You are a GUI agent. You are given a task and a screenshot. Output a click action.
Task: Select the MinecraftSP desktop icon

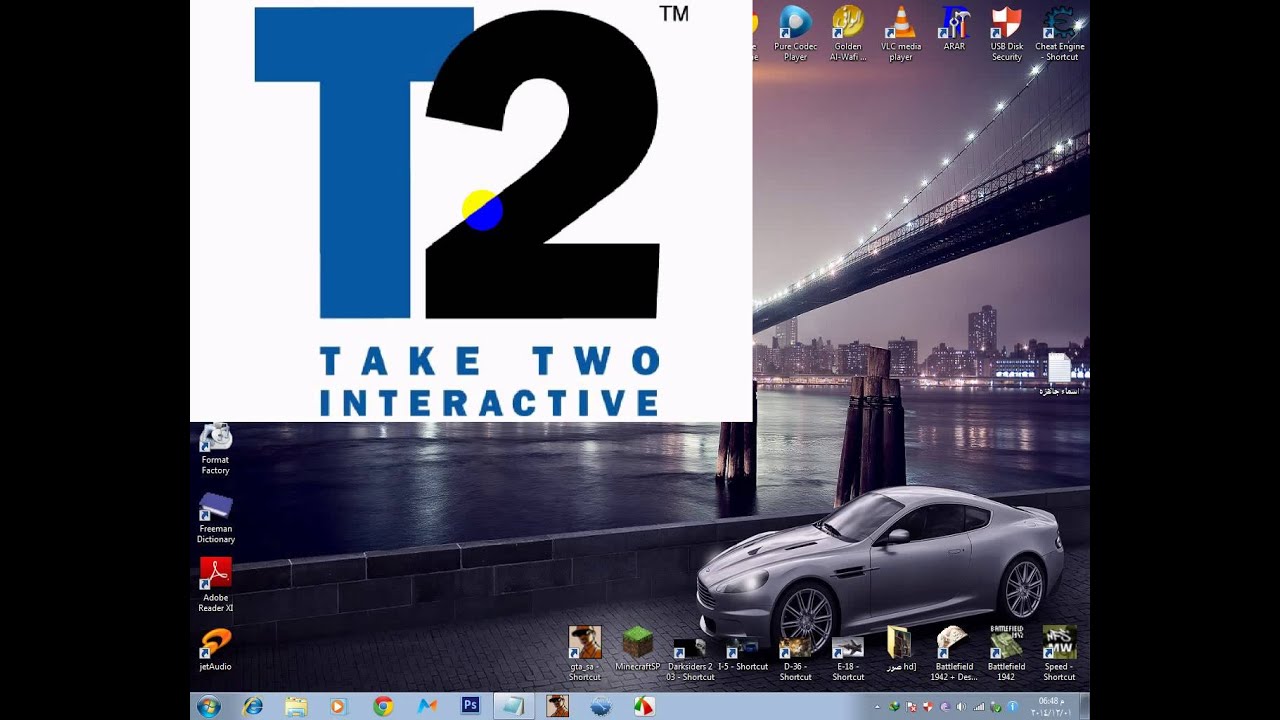637,649
